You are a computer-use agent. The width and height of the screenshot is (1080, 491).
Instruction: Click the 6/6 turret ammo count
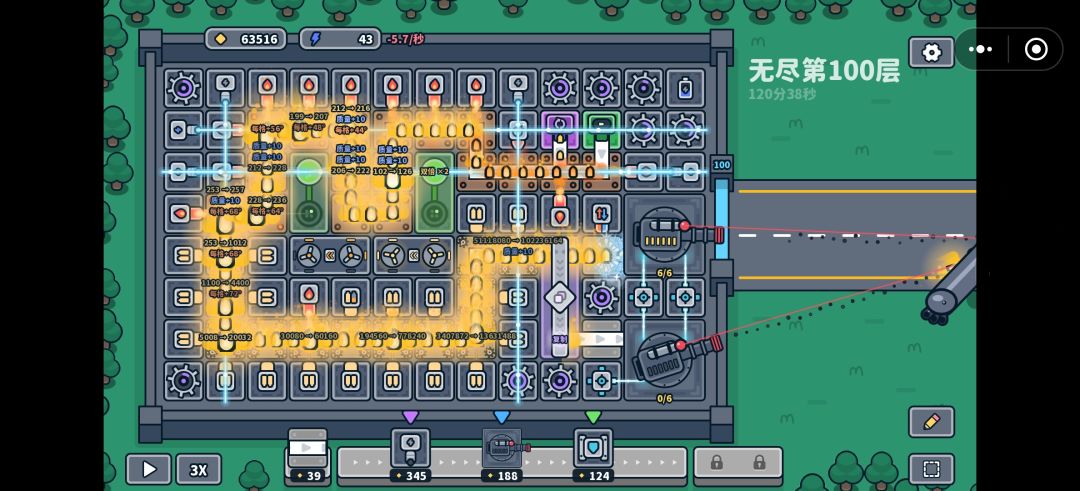[664, 273]
